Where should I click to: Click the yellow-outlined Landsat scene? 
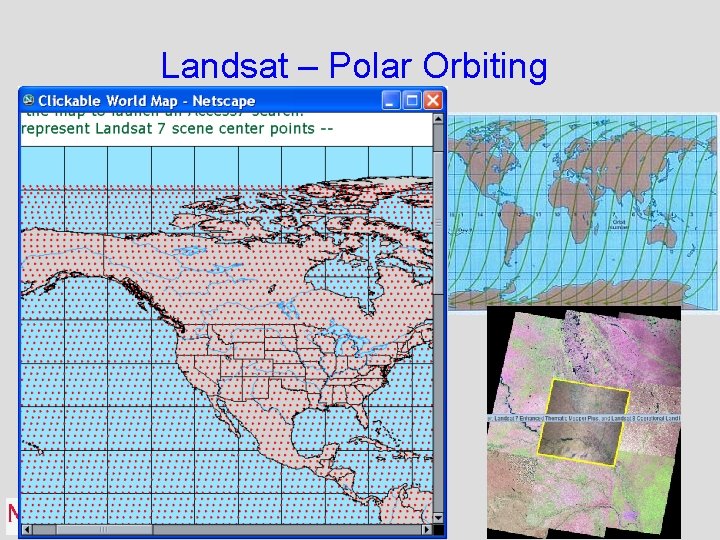583,422
